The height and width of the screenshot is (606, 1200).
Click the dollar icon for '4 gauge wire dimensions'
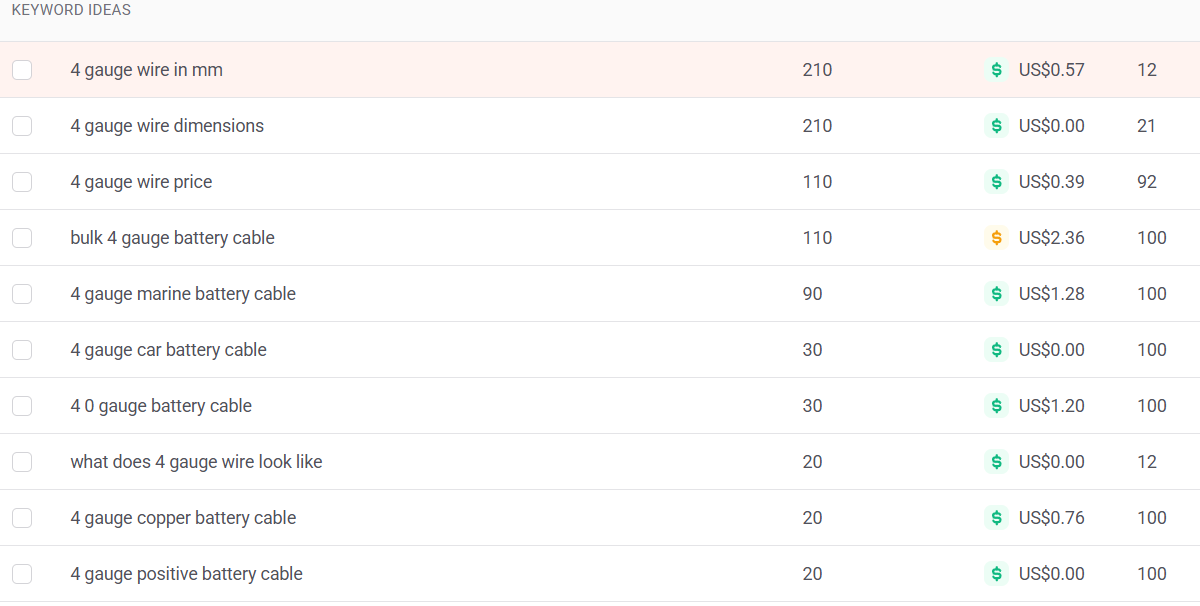(x=996, y=126)
